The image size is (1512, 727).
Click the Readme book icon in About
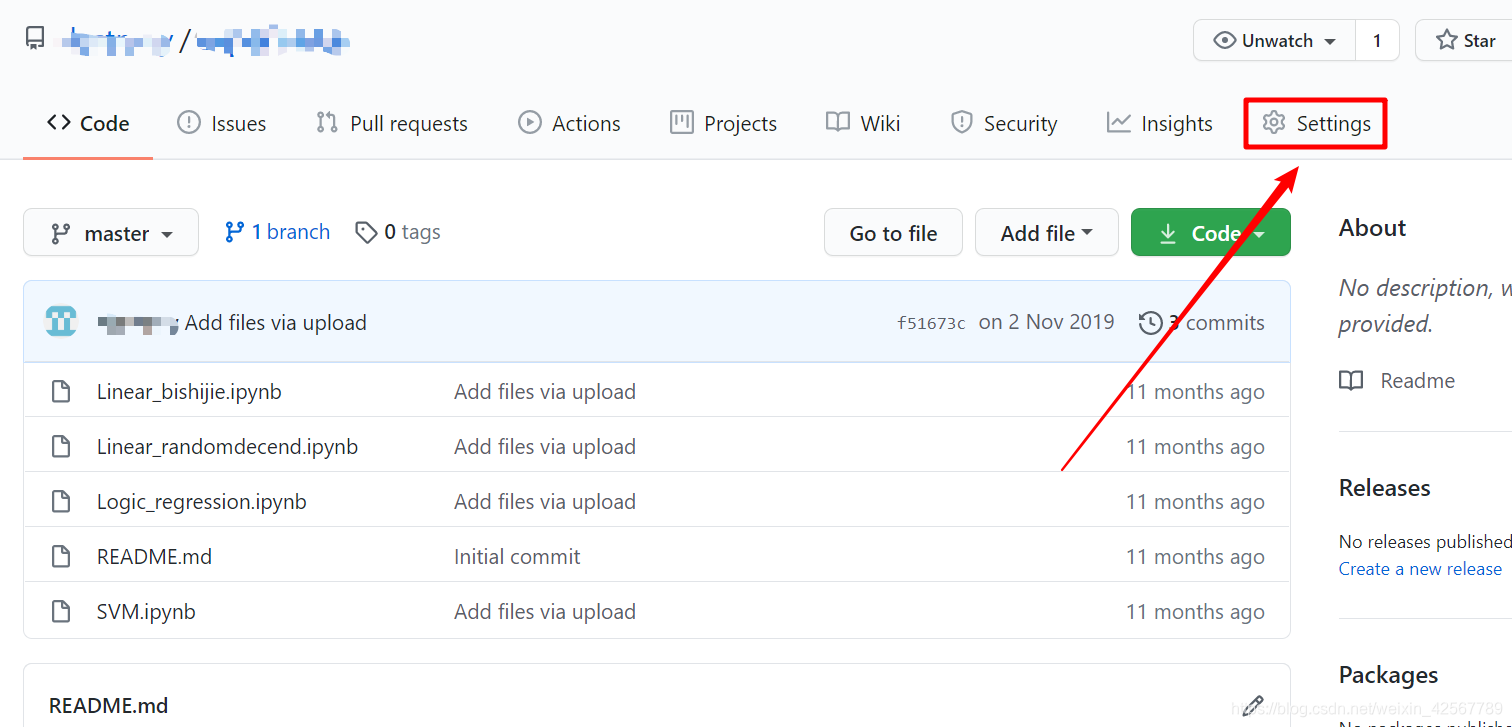pos(1351,381)
